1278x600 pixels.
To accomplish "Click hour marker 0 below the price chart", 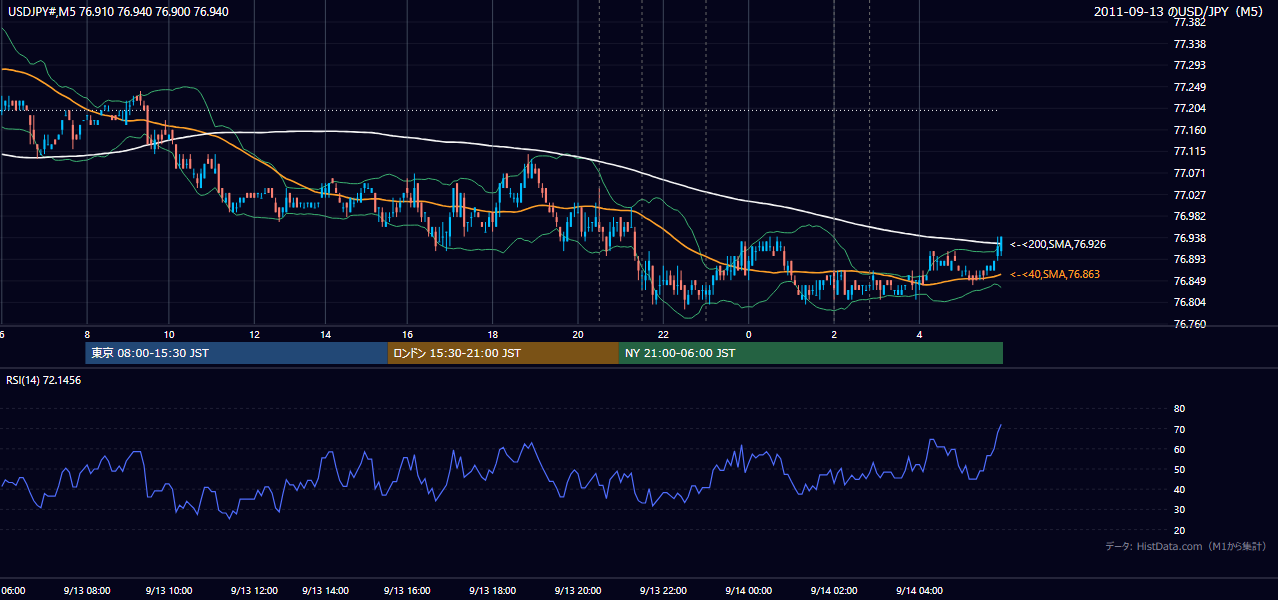I will (x=748, y=333).
